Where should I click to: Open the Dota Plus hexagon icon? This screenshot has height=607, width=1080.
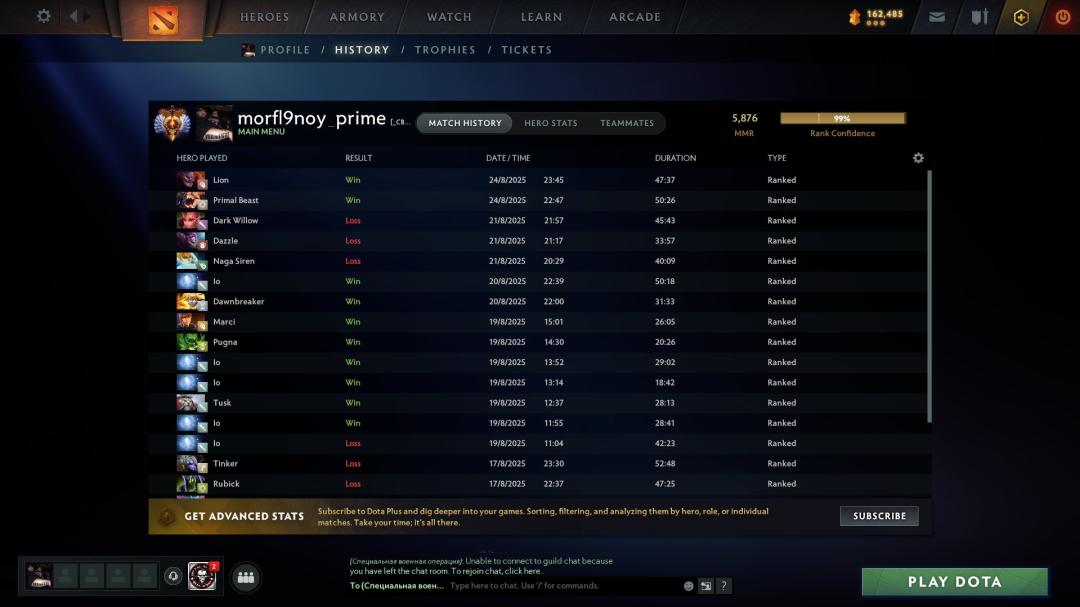(x=1021, y=17)
